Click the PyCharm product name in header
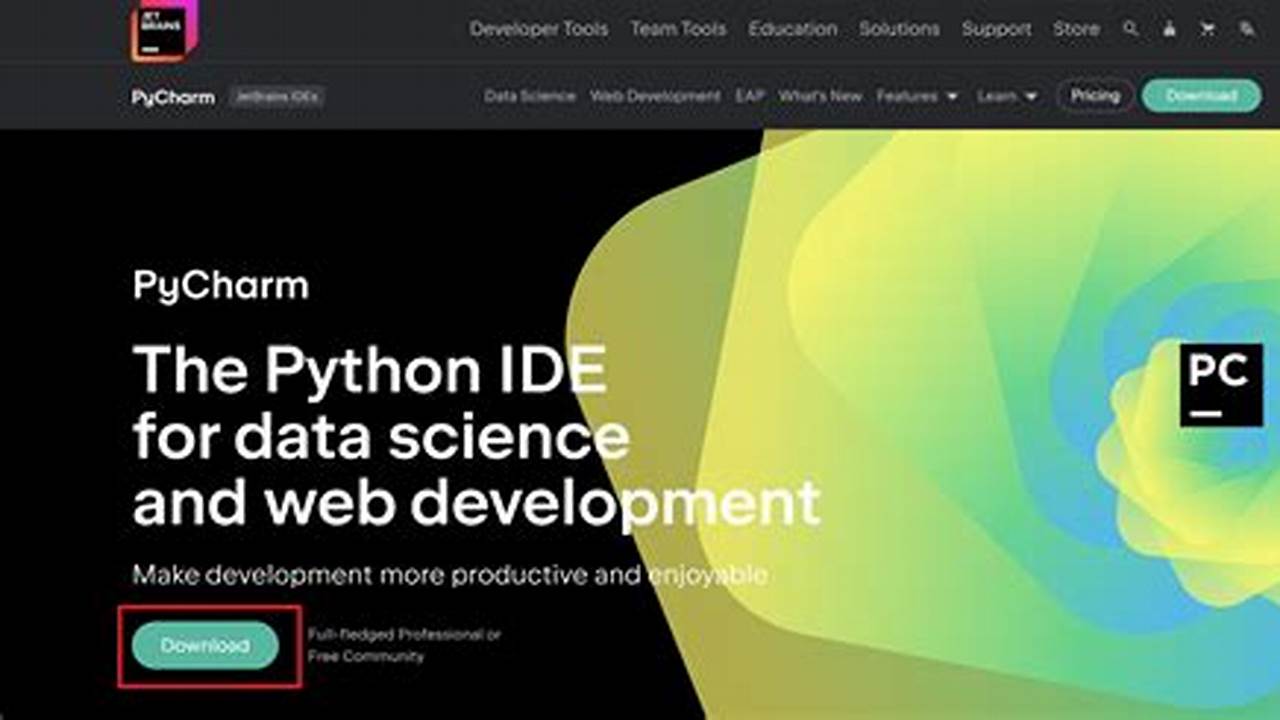The height and width of the screenshot is (720, 1280). (x=171, y=96)
